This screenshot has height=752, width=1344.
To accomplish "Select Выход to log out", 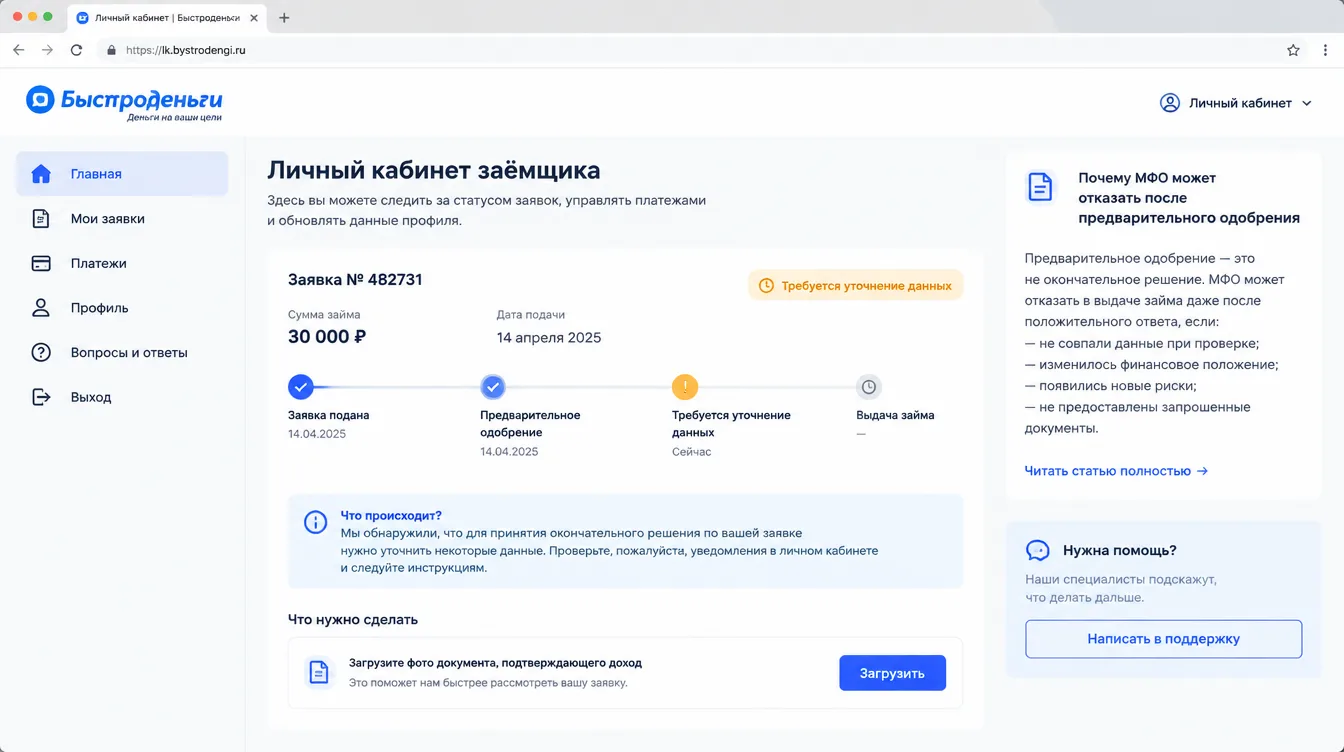I will coord(122,397).
